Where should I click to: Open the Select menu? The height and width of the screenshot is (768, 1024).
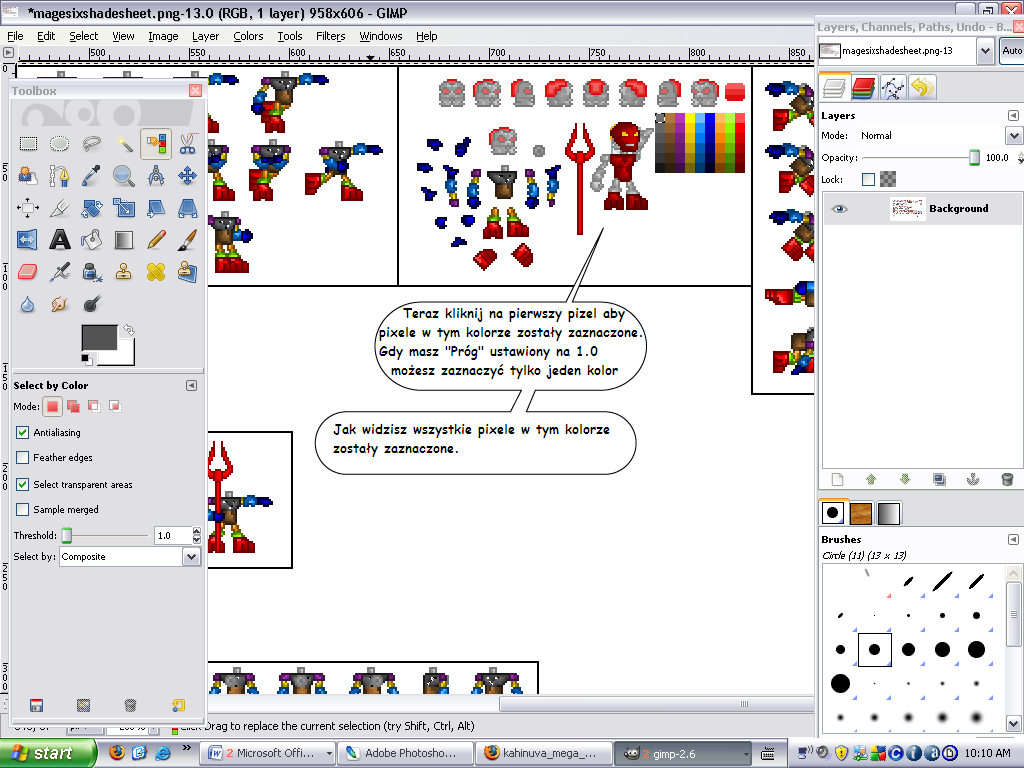click(x=84, y=36)
